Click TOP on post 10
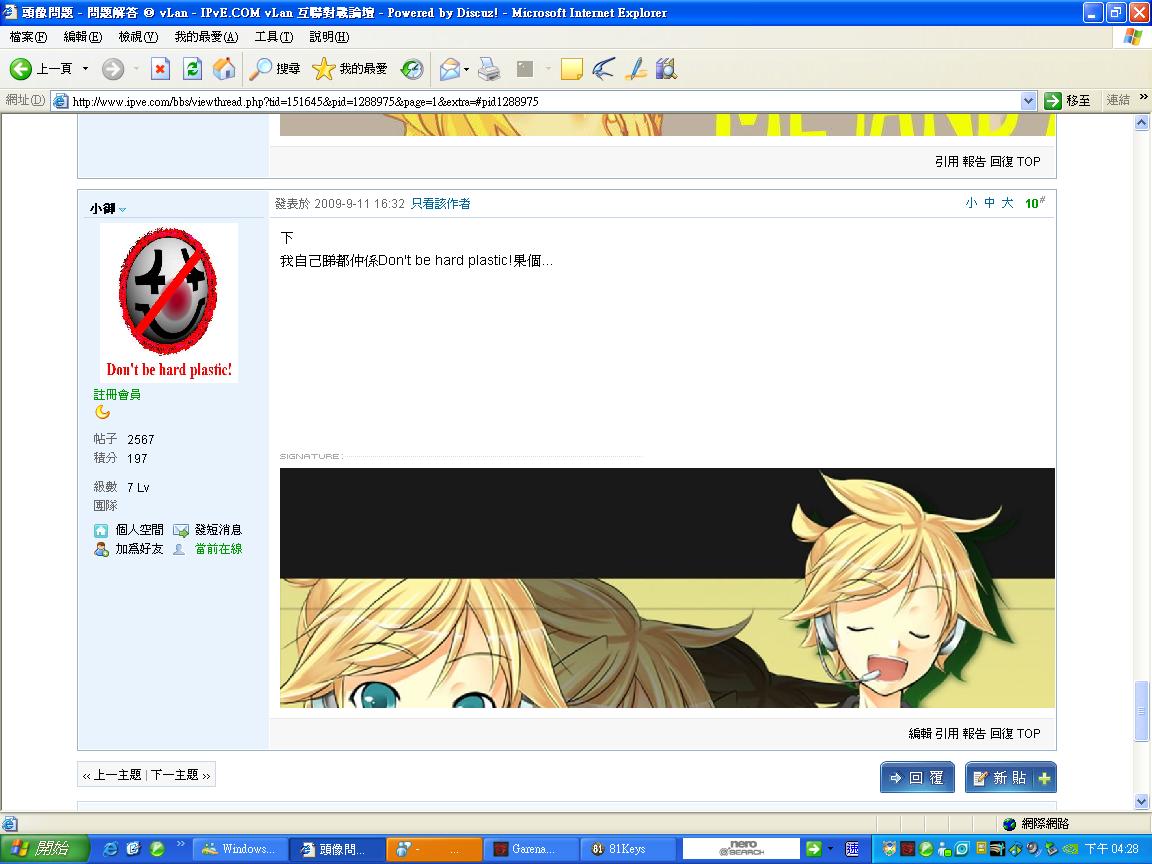Viewport: 1152px width, 864px height. pyautogui.click(x=1029, y=733)
